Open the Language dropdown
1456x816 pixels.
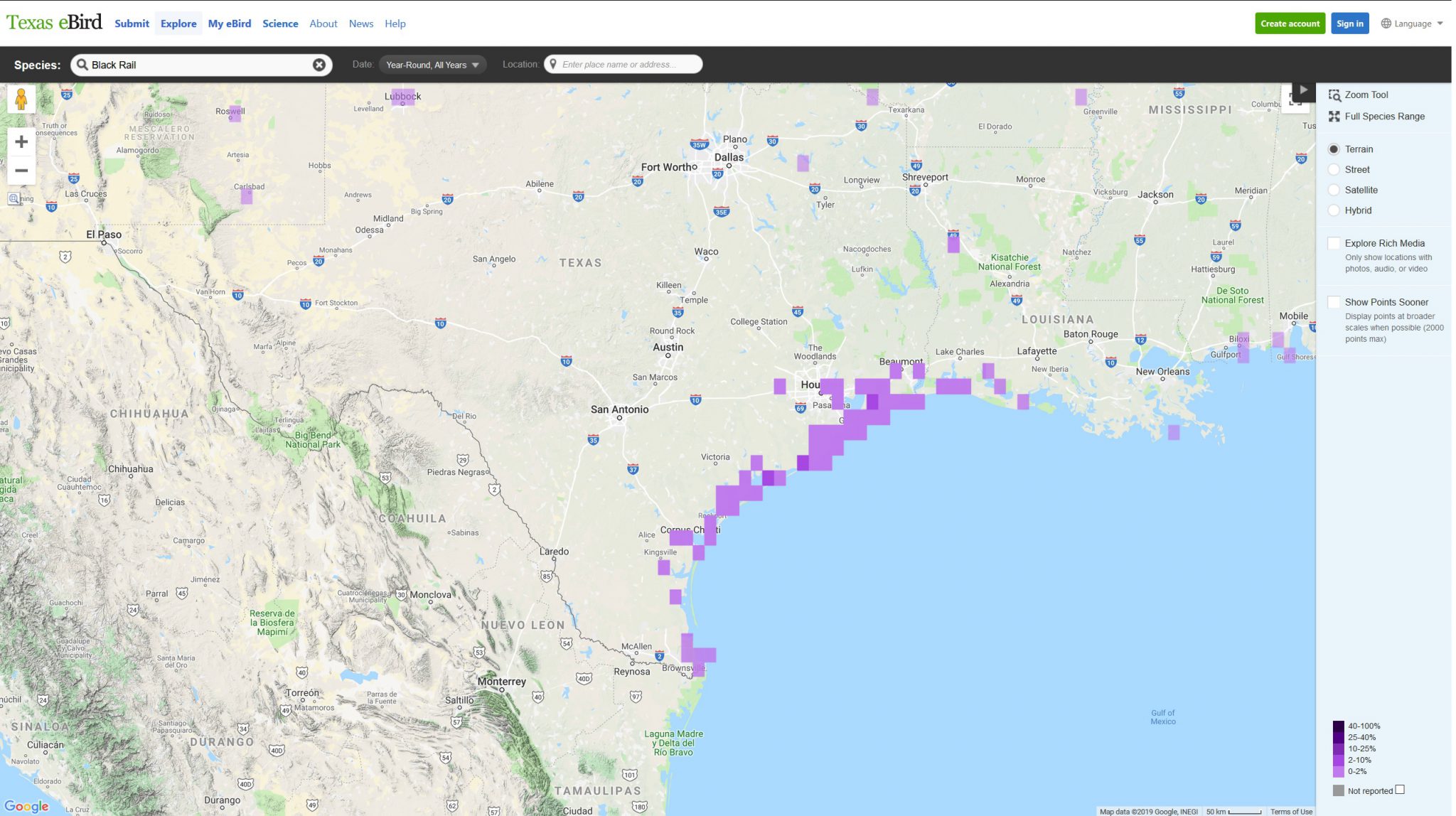coord(1411,23)
